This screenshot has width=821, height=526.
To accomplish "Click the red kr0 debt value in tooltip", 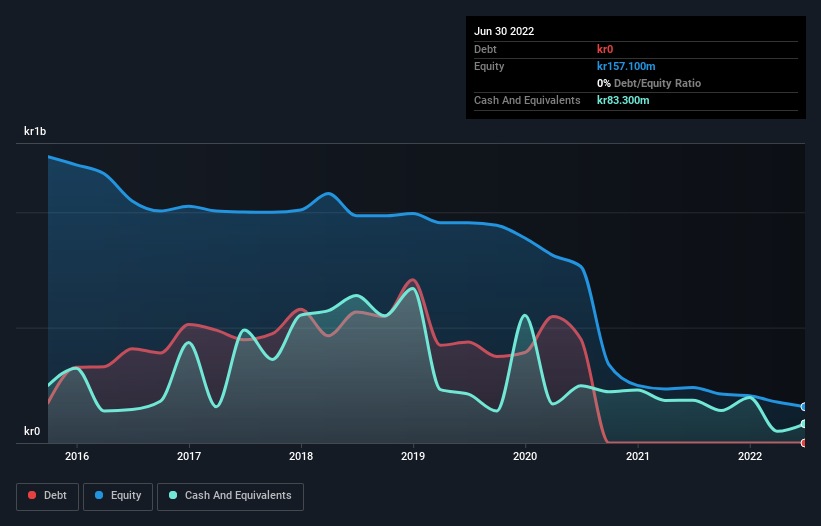I will (x=605, y=49).
